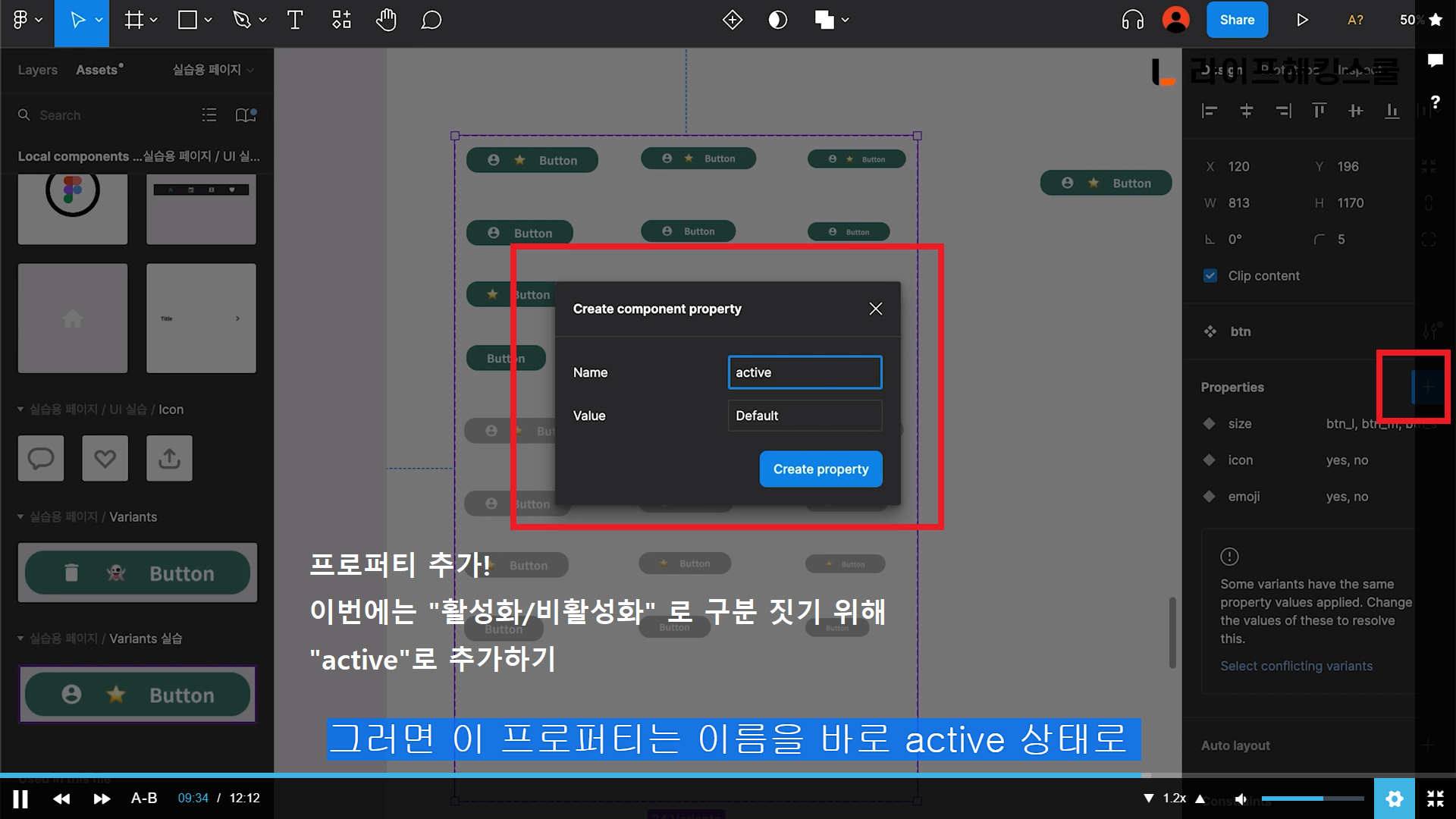
Task: Open team library book icon
Action: coord(245,115)
